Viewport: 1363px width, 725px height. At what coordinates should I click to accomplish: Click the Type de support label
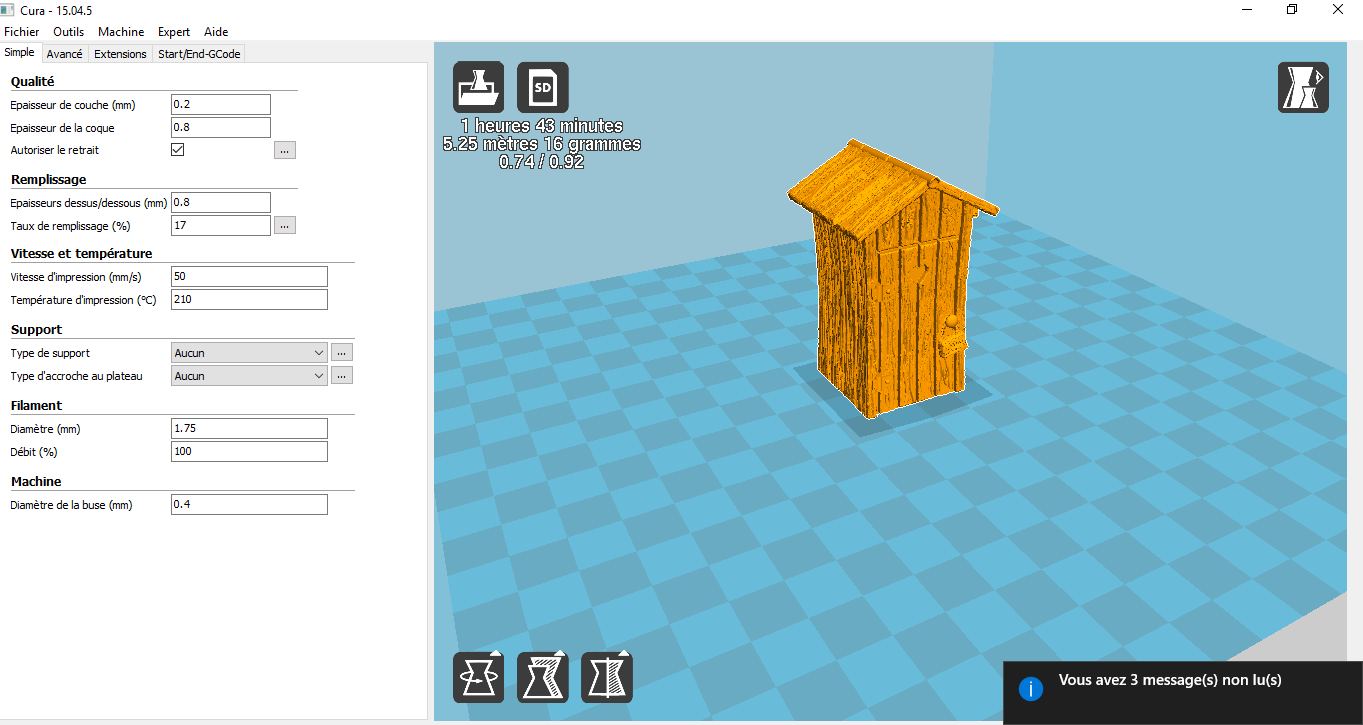click(x=50, y=353)
